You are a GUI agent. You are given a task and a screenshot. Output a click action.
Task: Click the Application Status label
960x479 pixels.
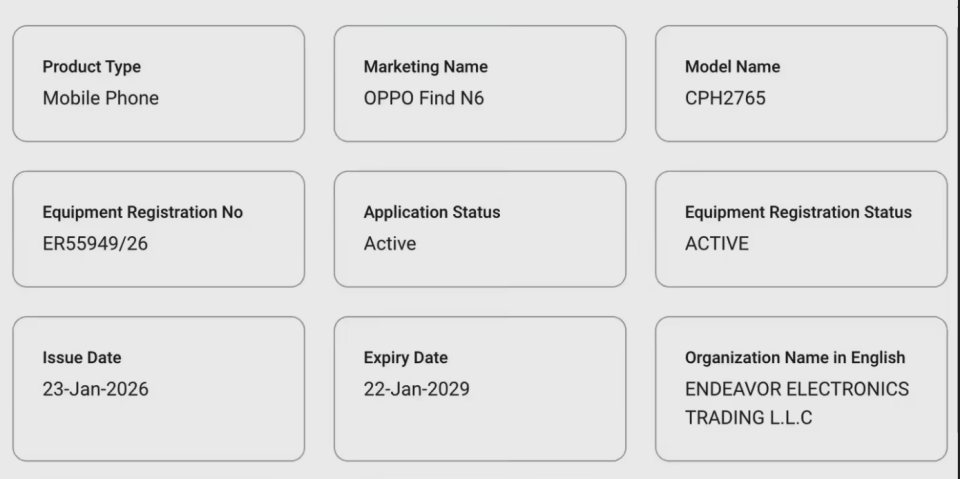(x=431, y=212)
